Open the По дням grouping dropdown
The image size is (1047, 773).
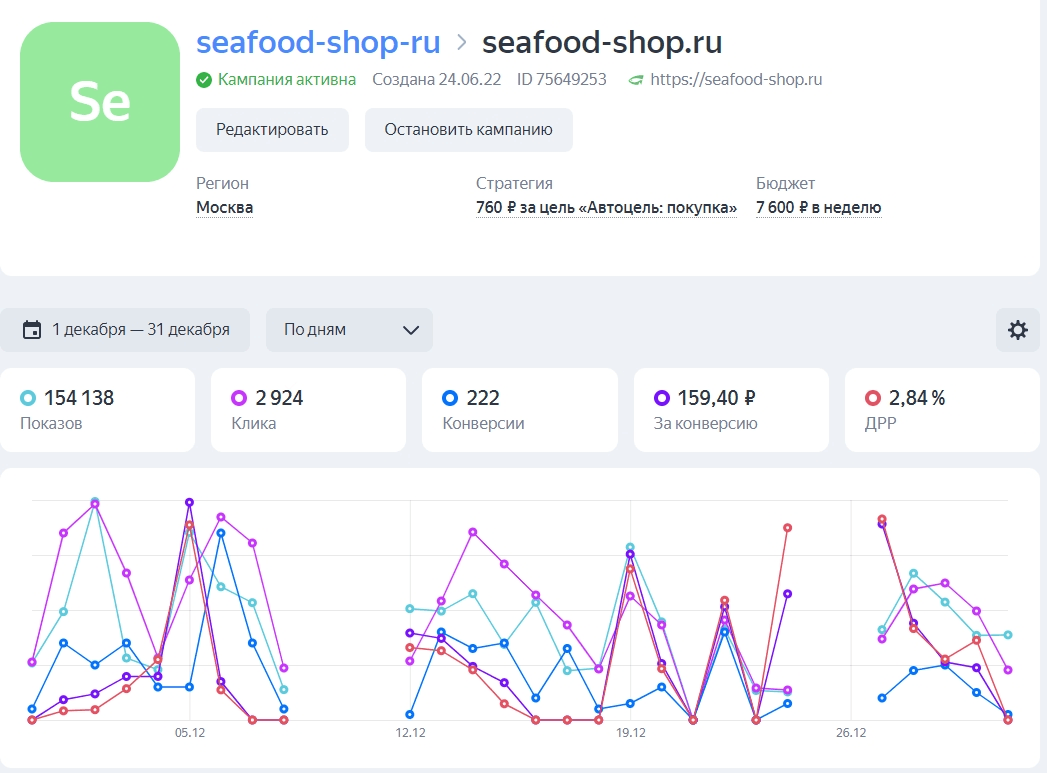point(349,330)
